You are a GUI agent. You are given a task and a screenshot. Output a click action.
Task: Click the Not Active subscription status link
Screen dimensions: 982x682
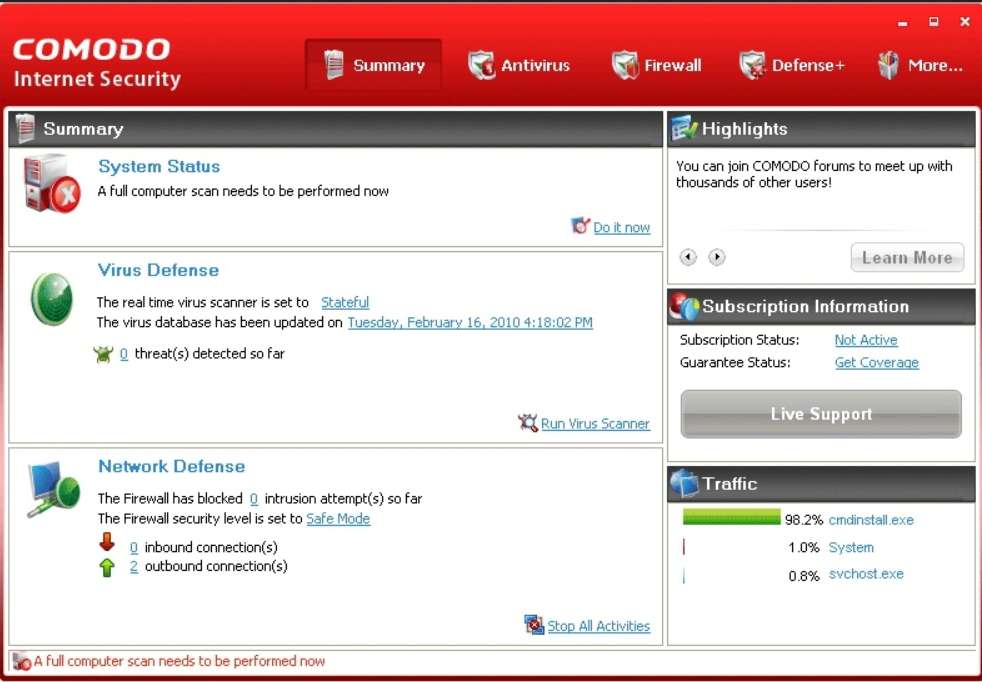(x=866, y=339)
